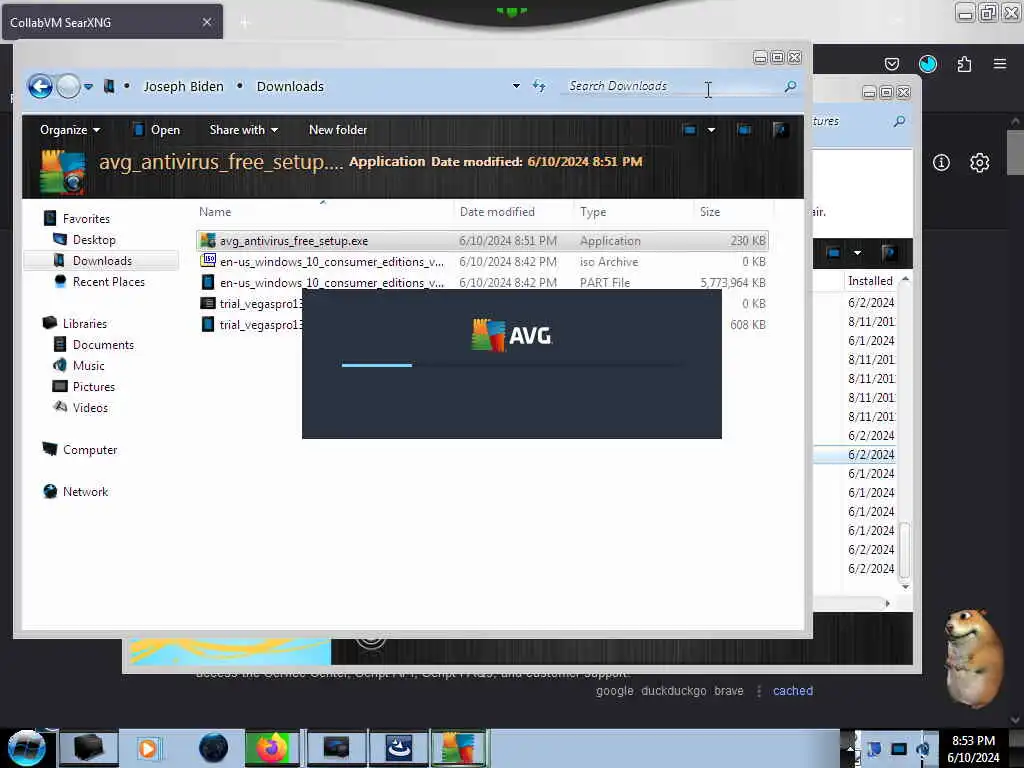Screen dimensions: 1024x768
Task: Open the Organize menu
Action: click(x=69, y=130)
